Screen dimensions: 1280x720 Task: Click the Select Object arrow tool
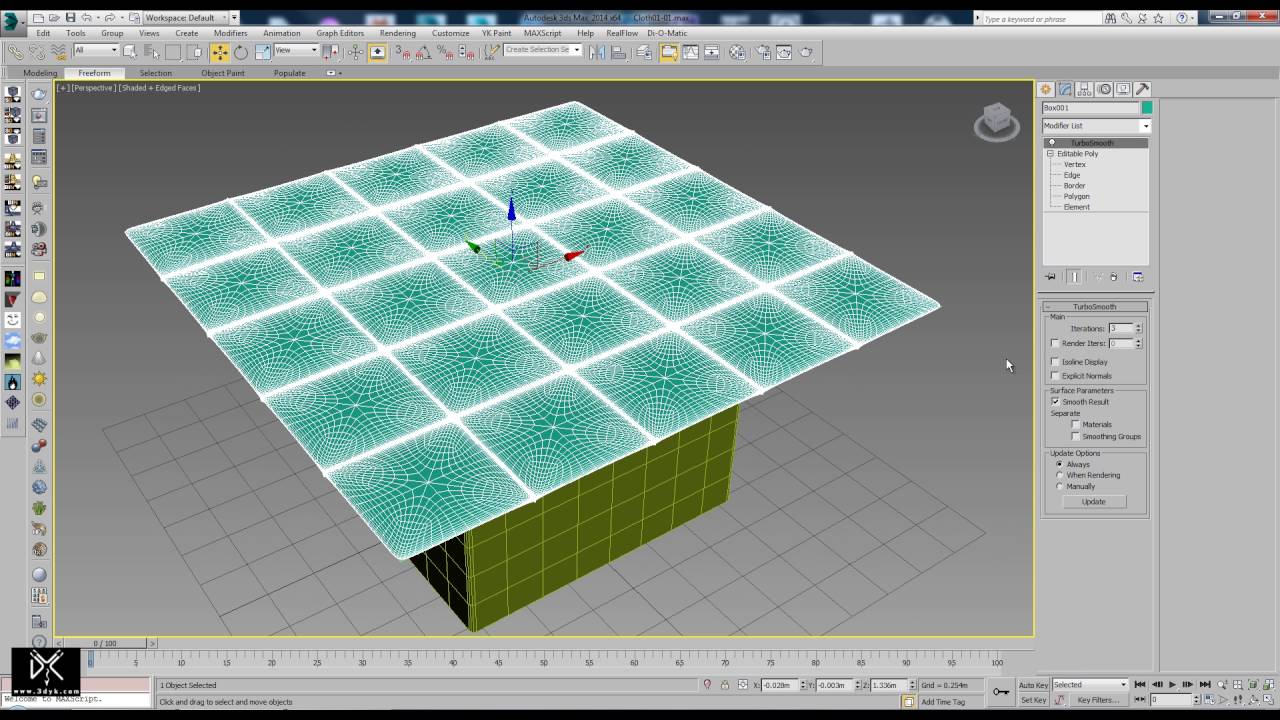coord(131,52)
